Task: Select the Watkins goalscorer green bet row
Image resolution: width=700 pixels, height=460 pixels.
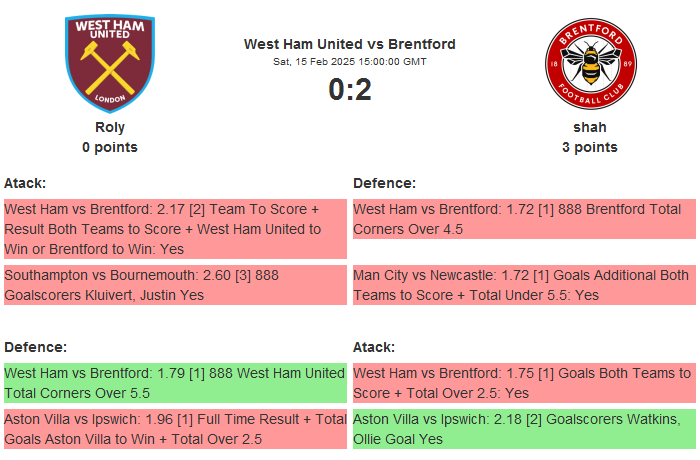Action: [524, 429]
